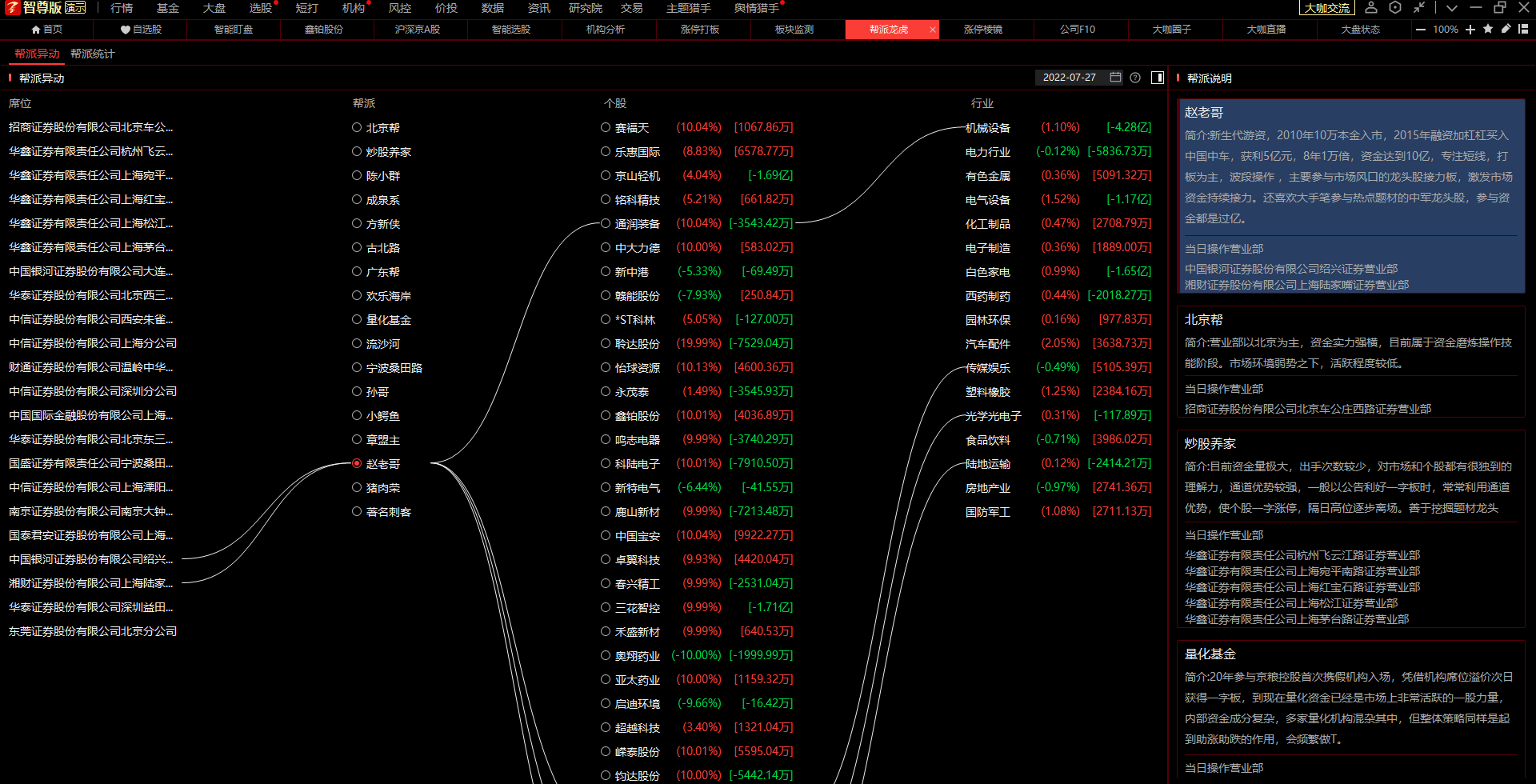Click the 100% zoom level value
The width and height of the screenshot is (1536, 784).
pos(1446,30)
